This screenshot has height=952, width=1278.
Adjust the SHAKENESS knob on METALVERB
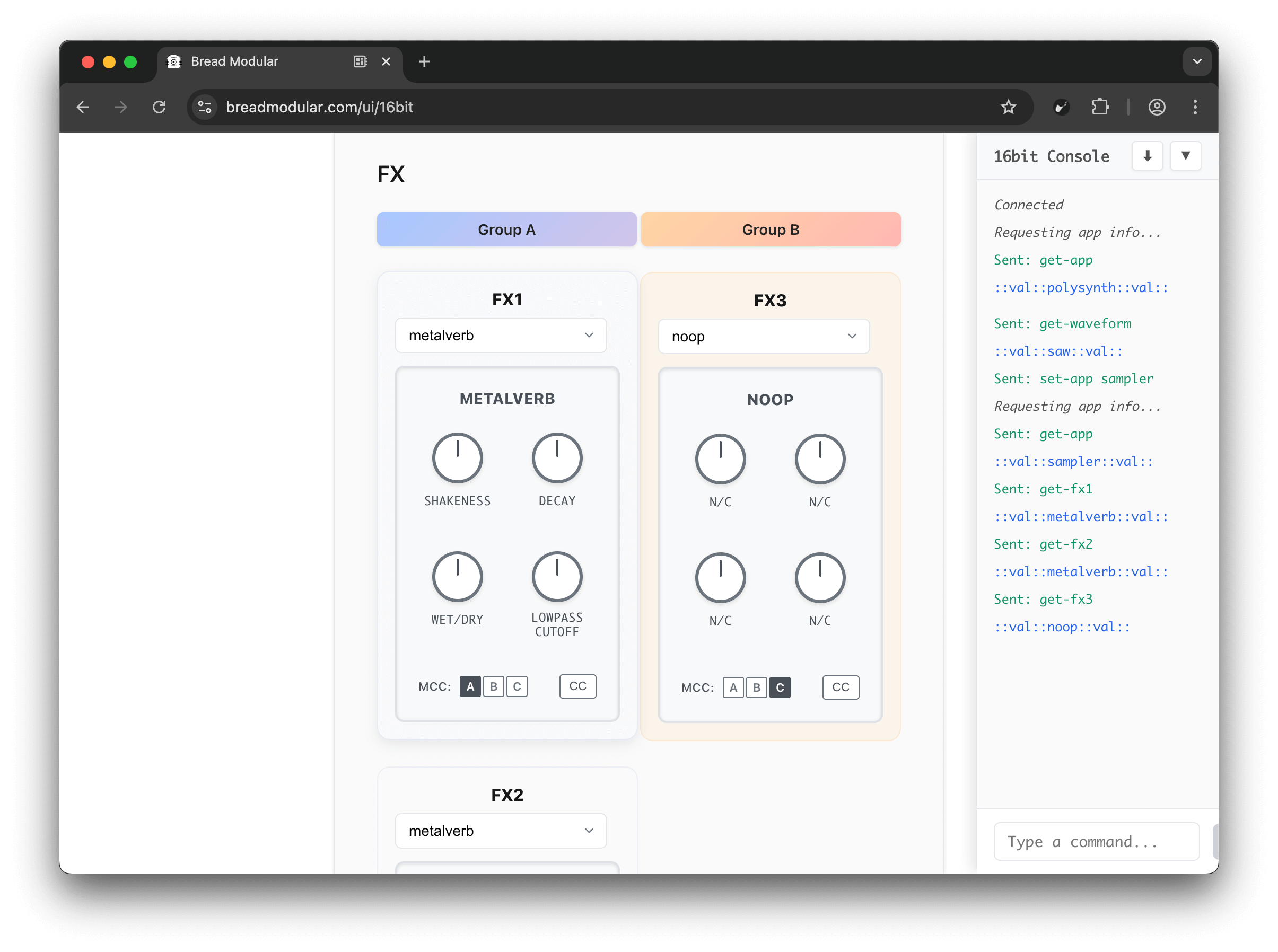pos(457,457)
